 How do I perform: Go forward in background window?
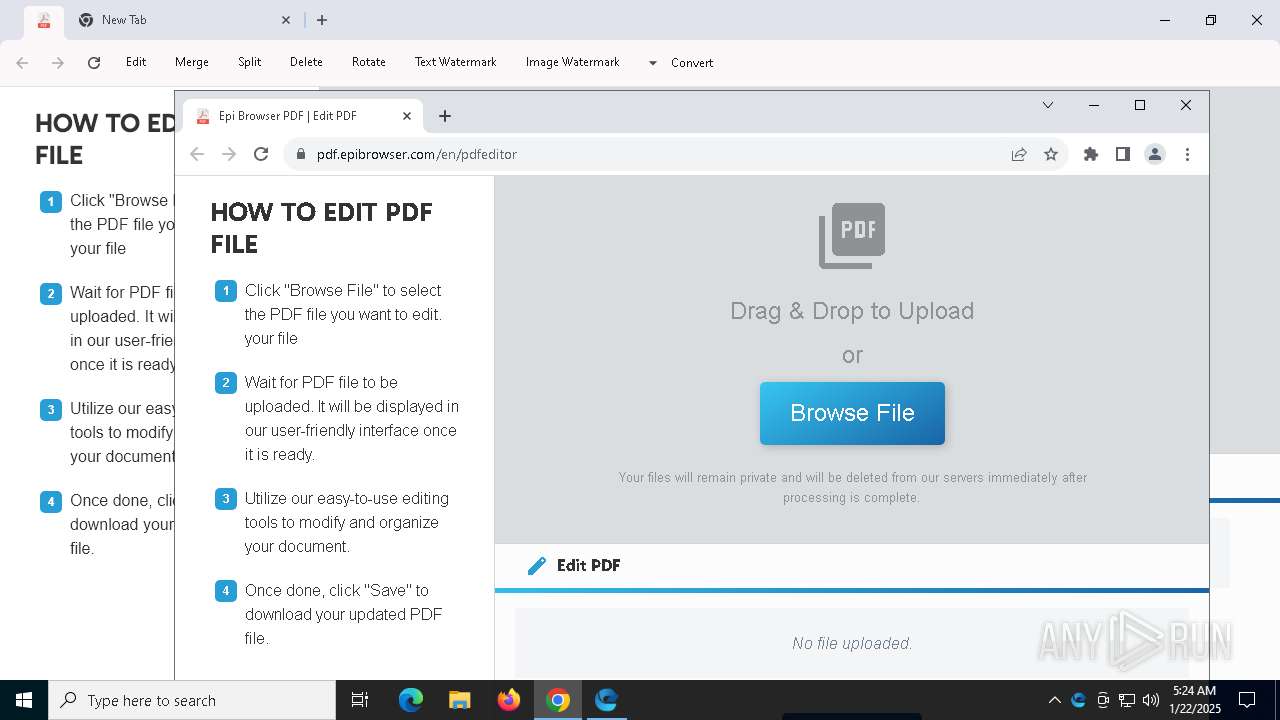58,62
